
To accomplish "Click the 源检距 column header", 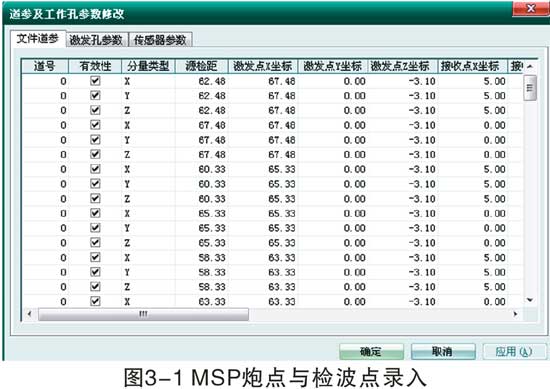I will [202, 66].
